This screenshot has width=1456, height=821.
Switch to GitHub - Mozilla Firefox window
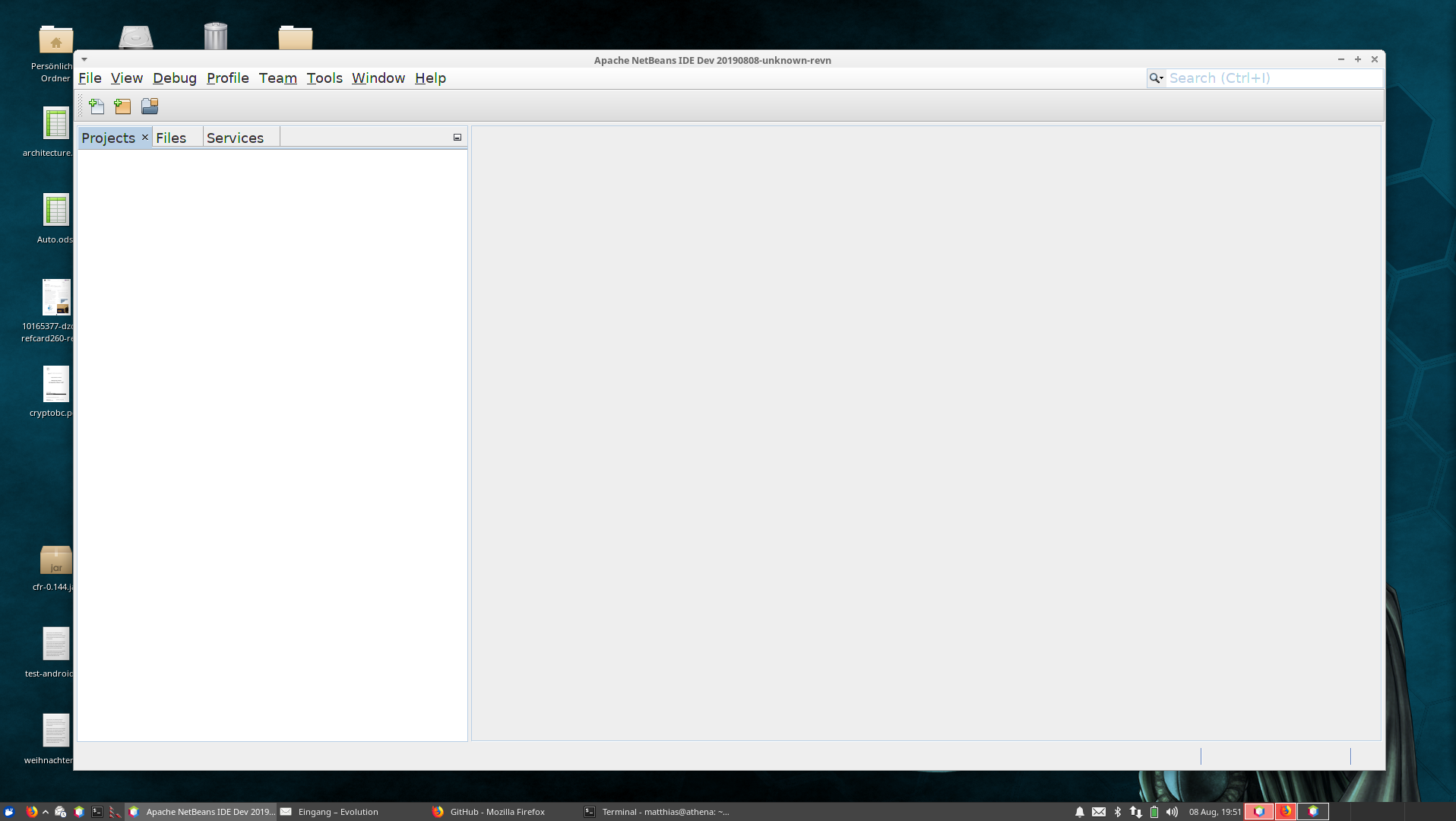click(504, 812)
